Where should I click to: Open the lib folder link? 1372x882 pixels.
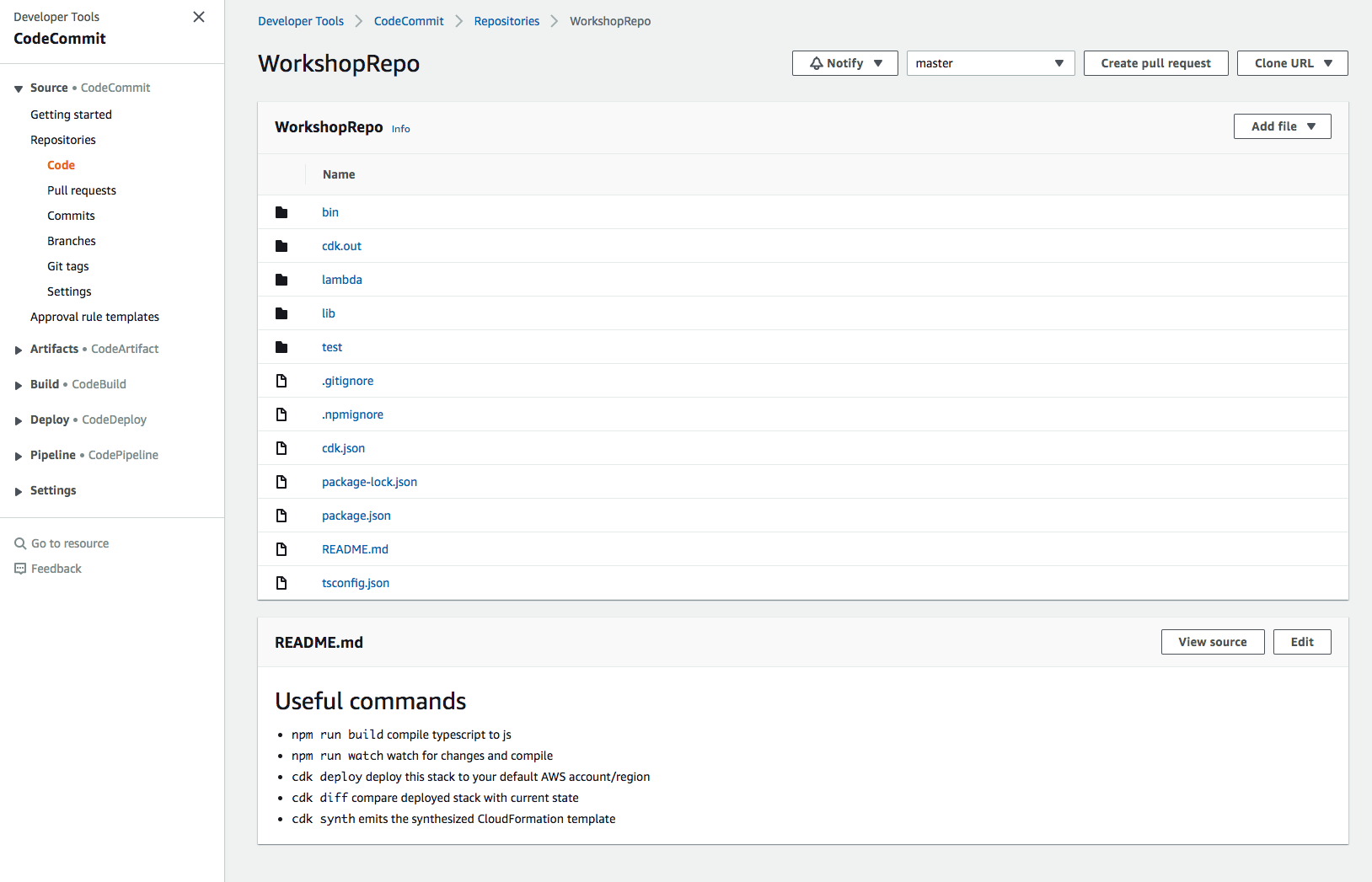(329, 313)
